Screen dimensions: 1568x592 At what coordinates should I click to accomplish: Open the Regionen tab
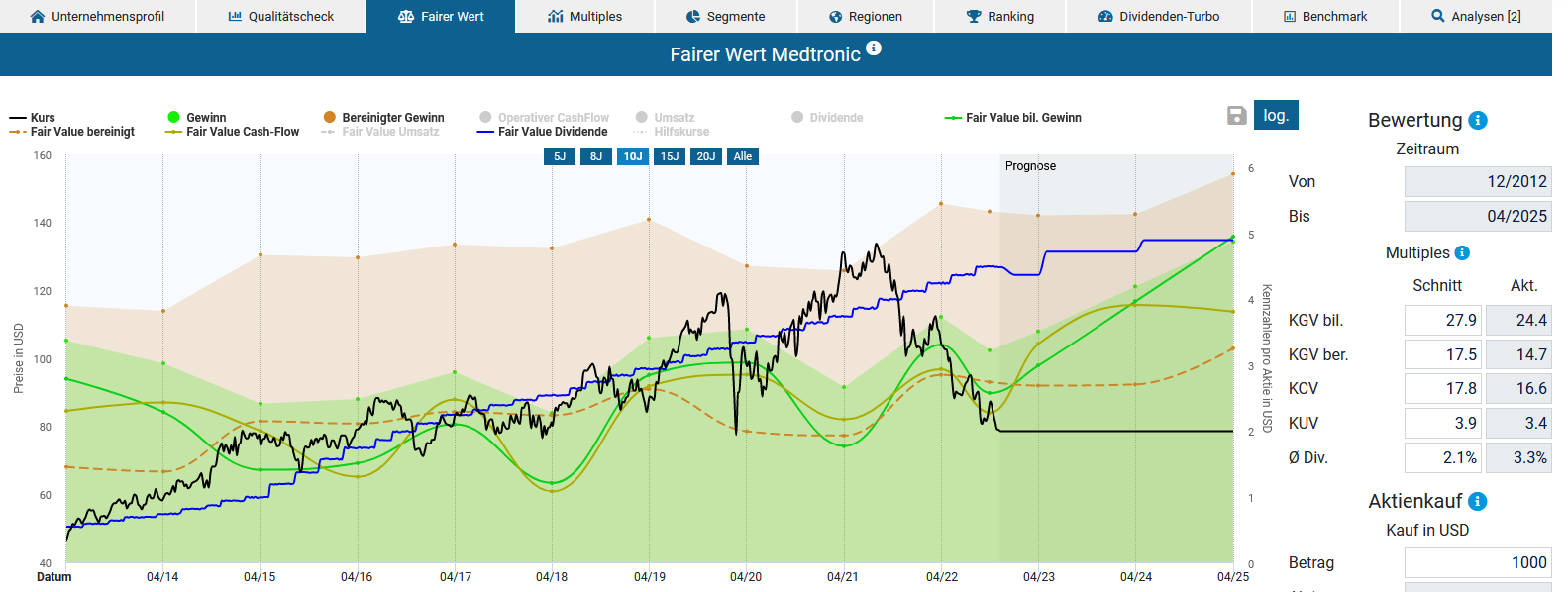(865, 16)
